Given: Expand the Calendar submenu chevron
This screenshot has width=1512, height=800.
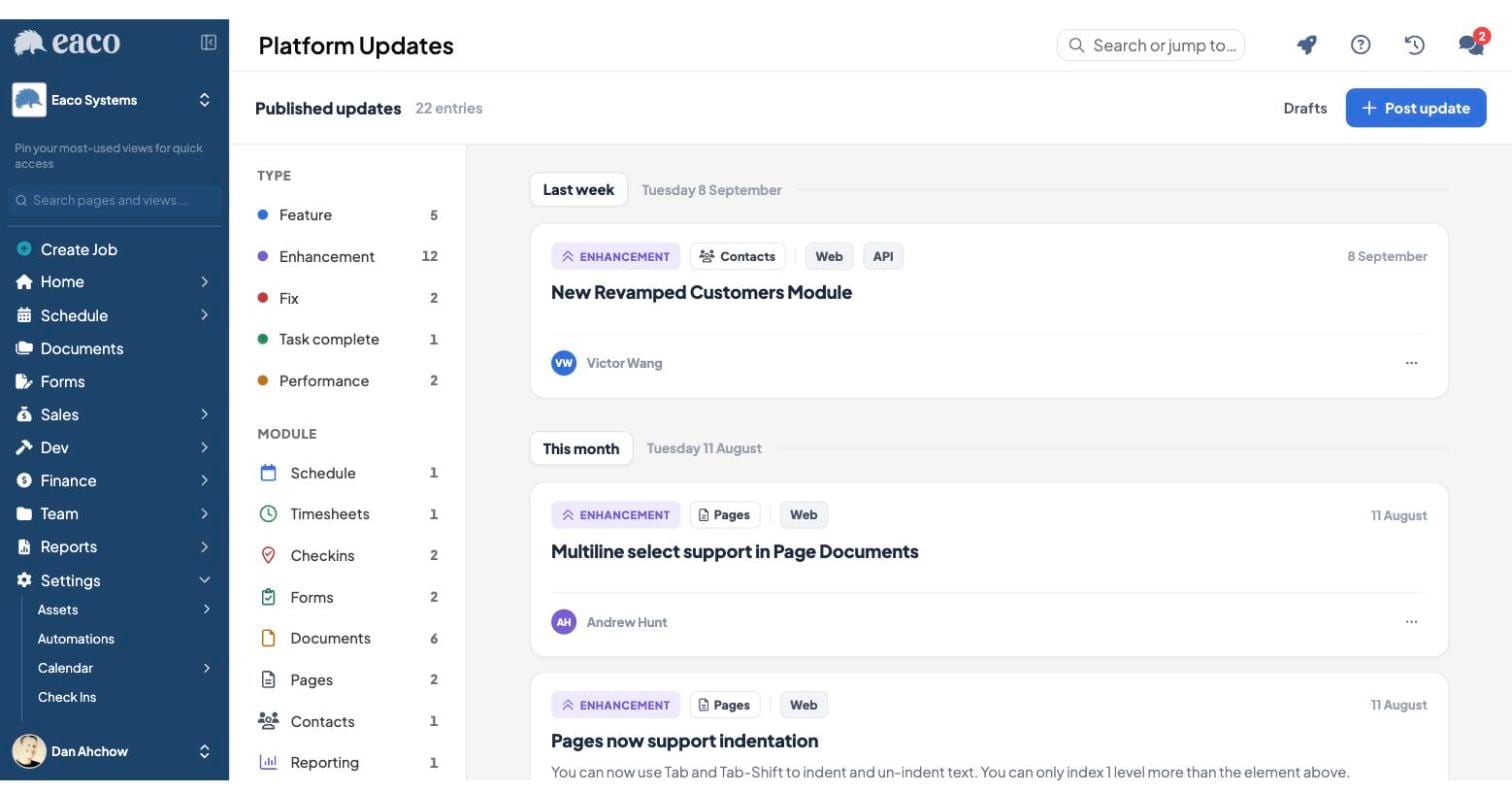Looking at the screenshot, I should (206, 668).
